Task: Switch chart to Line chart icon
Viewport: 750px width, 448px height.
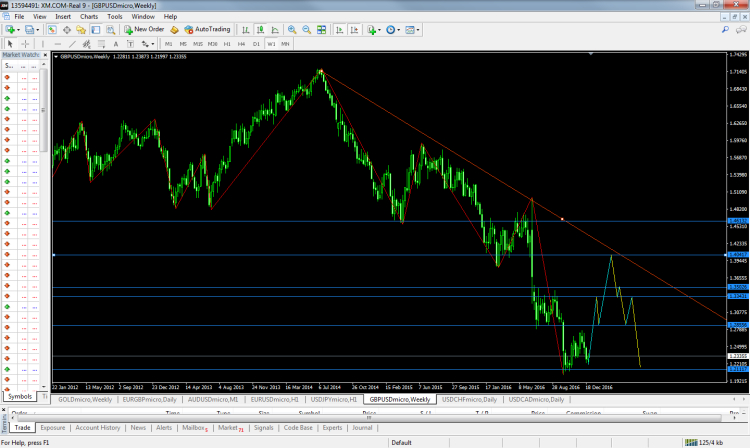Action: tap(275, 30)
